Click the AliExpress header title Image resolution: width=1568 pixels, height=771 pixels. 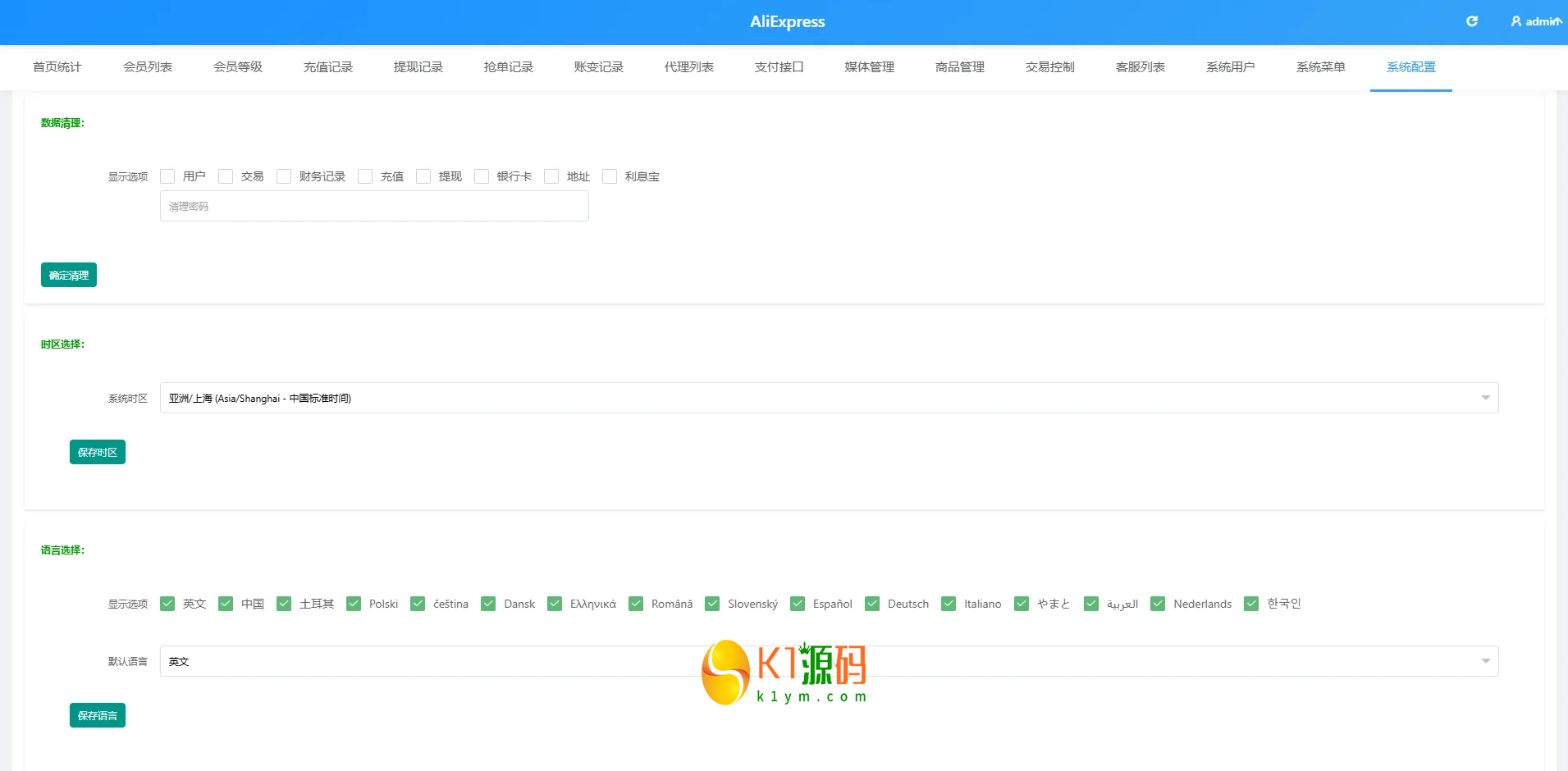pos(788,22)
